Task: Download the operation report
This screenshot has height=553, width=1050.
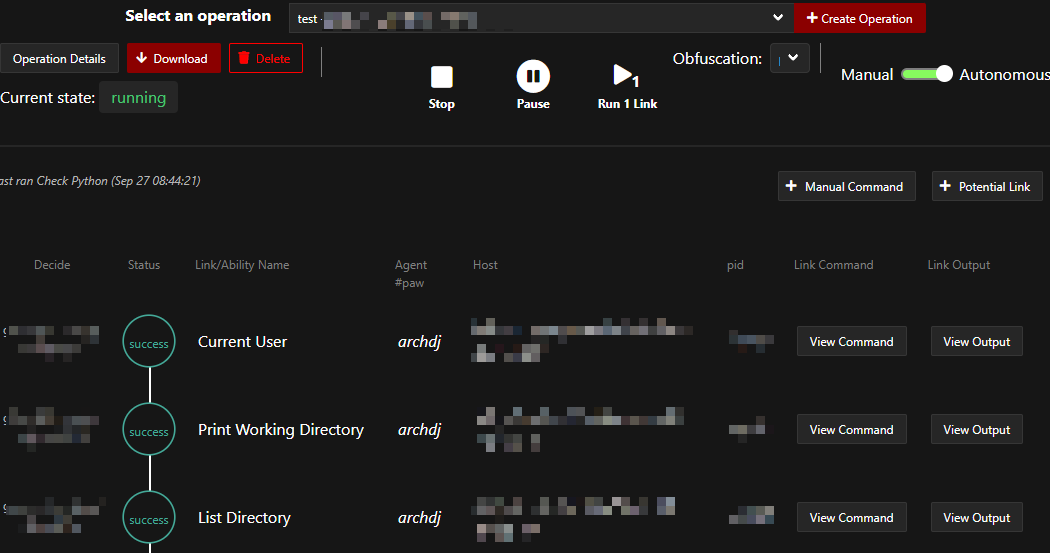Action: coord(173,58)
